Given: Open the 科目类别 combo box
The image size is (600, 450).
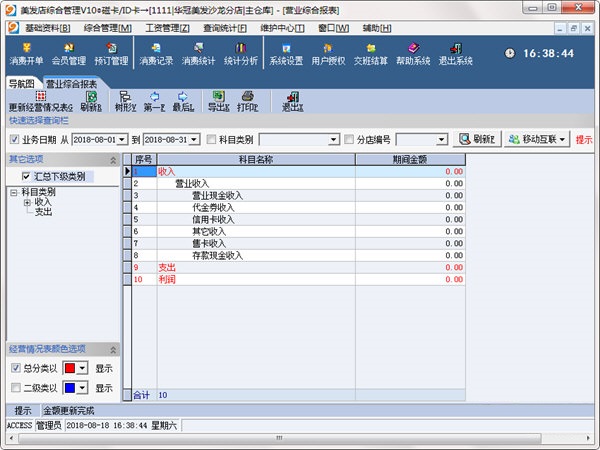Looking at the screenshot, I should coord(299,139).
